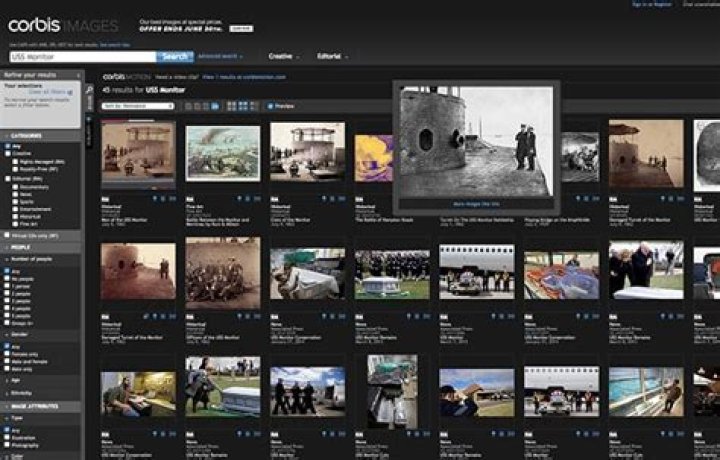Screen dimensions: 720x460
Task: Click RM badge under Men of the USS Monitor
Action: click(x=105, y=199)
